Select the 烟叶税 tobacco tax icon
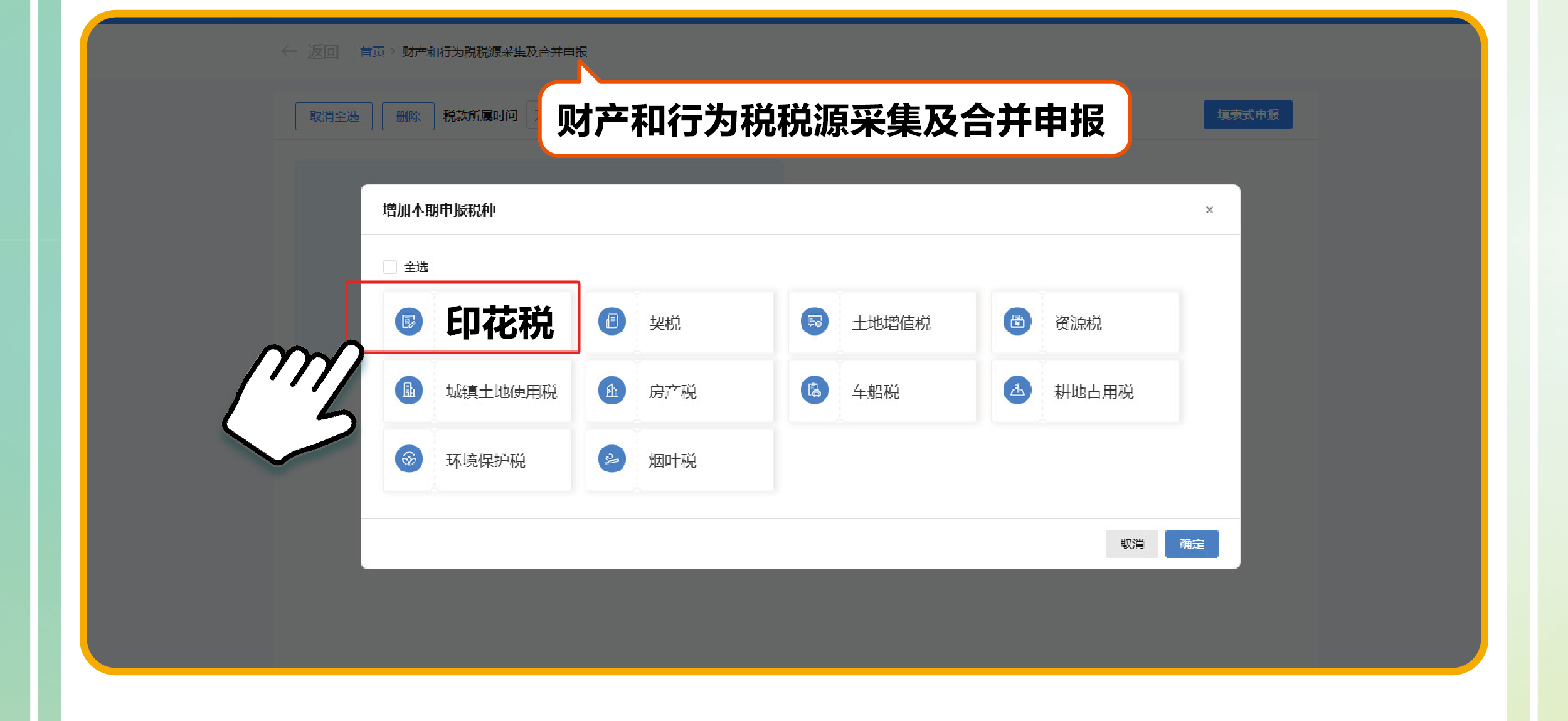This screenshot has height=721, width=1568. coord(612,460)
